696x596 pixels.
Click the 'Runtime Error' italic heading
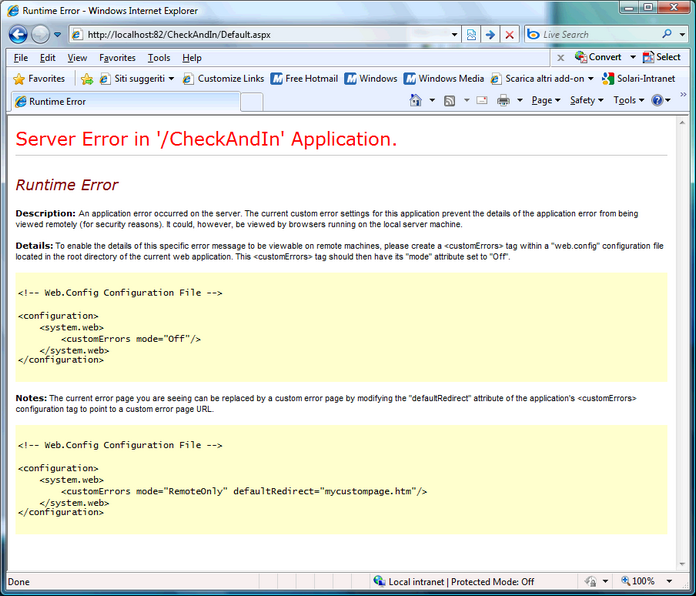point(67,185)
